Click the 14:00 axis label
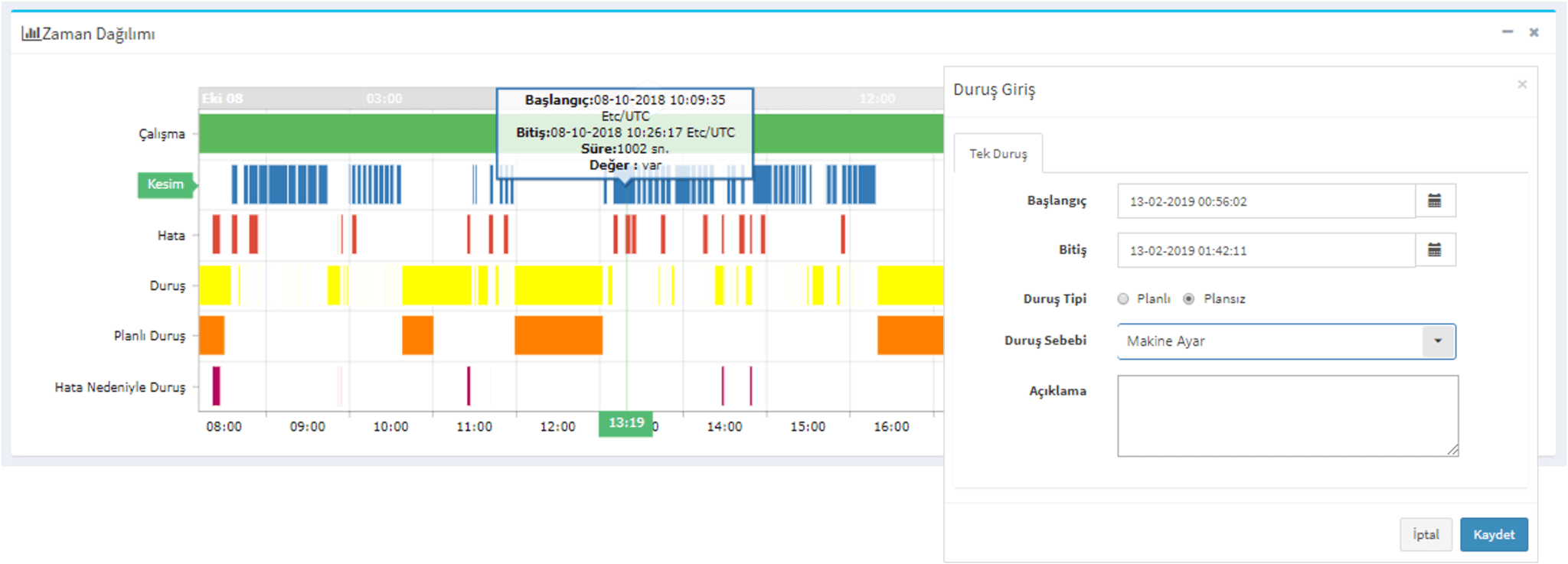The width and height of the screenshot is (1568, 564). click(x=724, y=427)
